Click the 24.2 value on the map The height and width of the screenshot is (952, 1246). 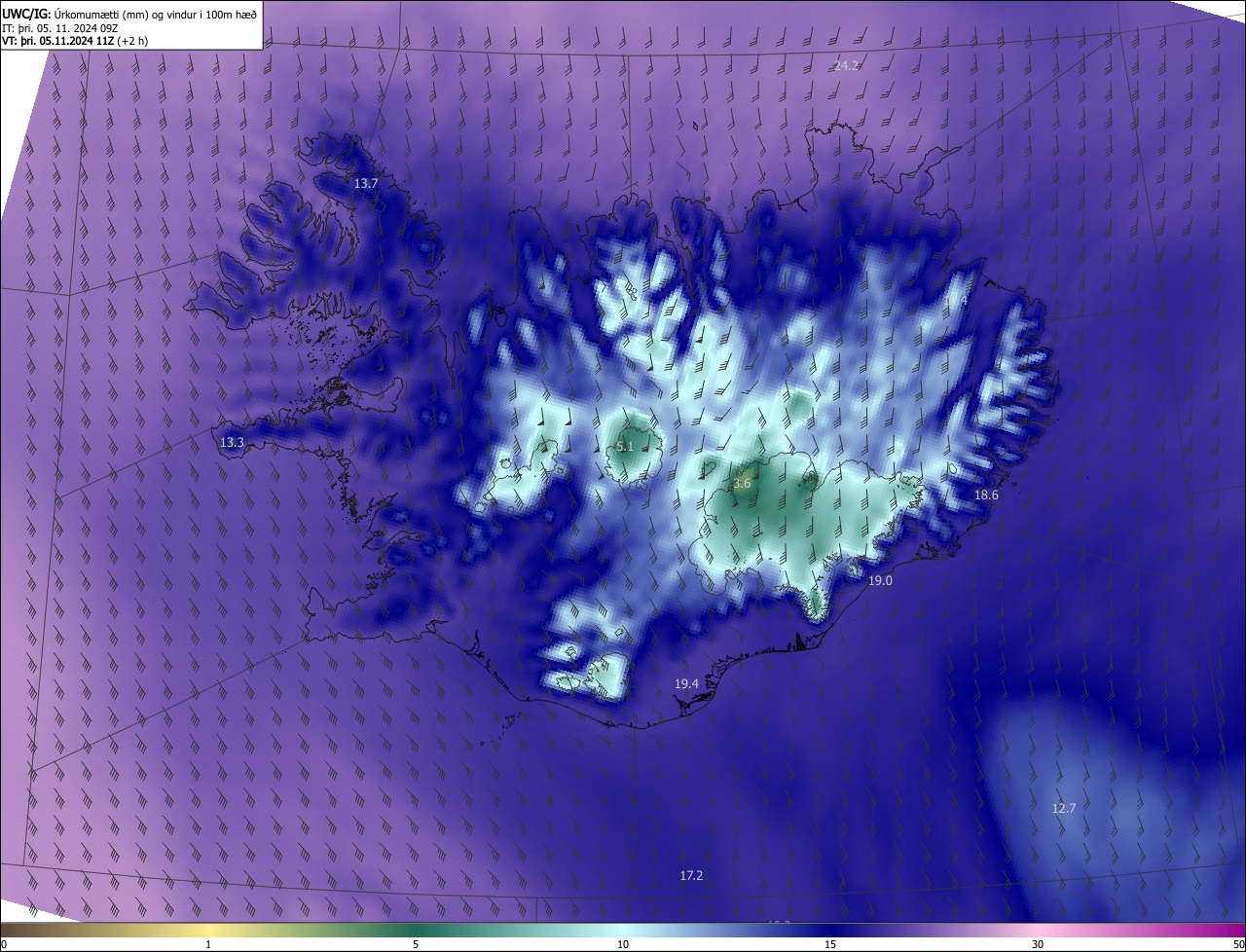(x=846, y=65)
